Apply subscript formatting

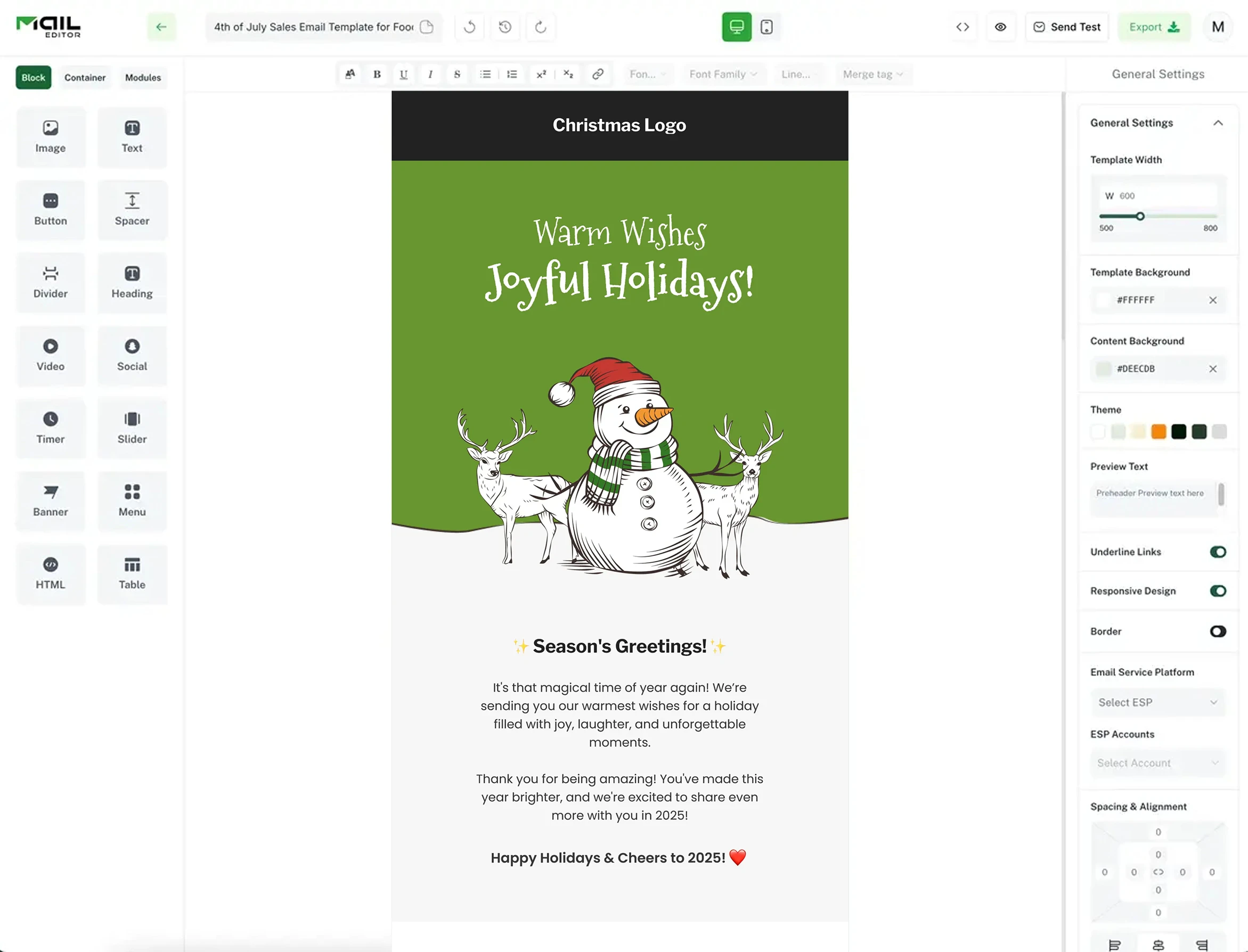(568, 74)
